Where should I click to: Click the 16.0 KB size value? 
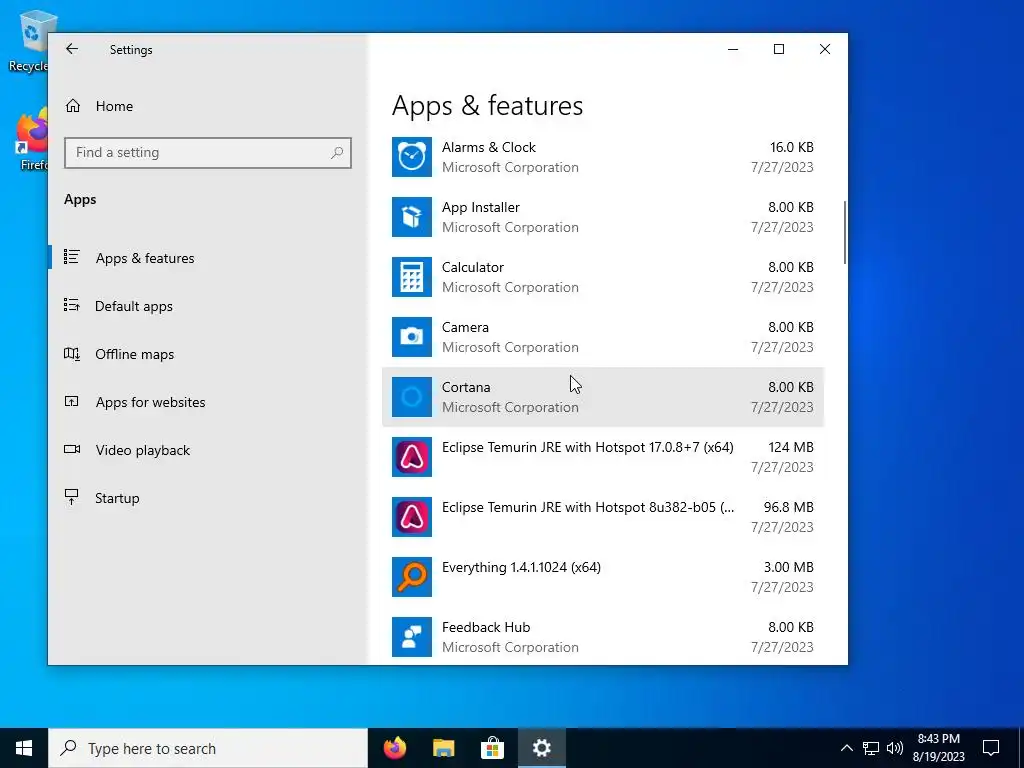click(792, 148)
